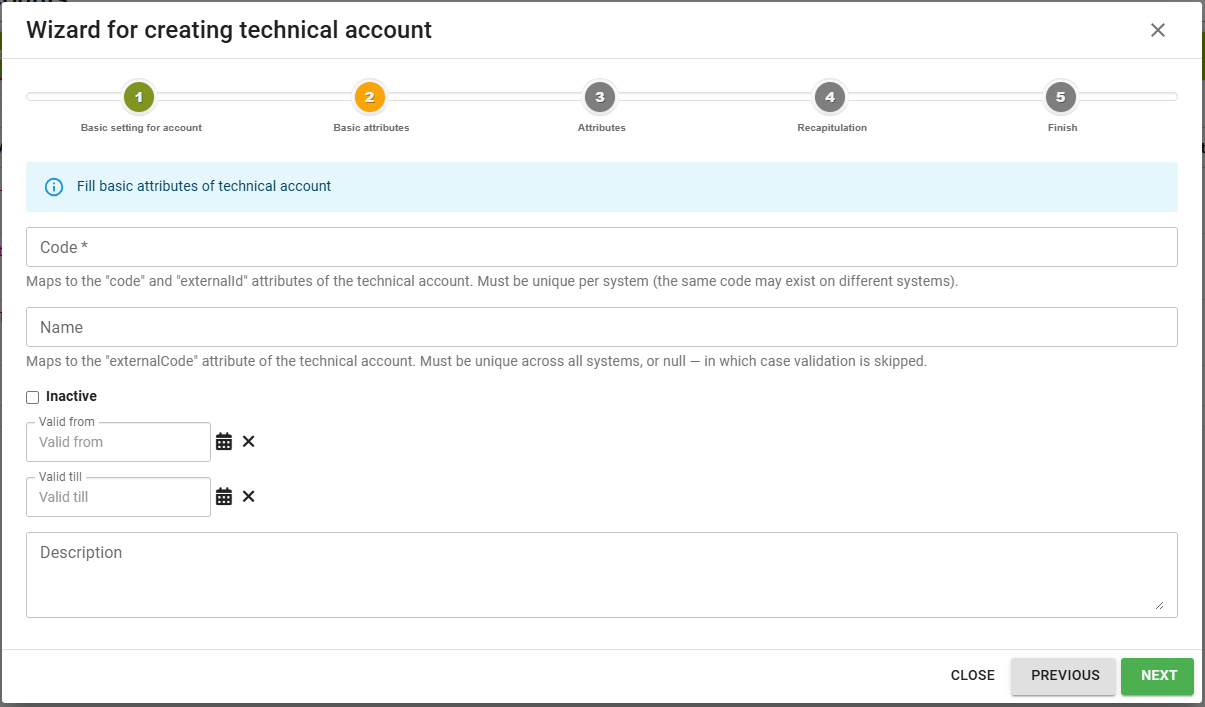Click the info icon in blue banner
Viewport: 1205px width, 707px height.
click(x=55, y=187)
